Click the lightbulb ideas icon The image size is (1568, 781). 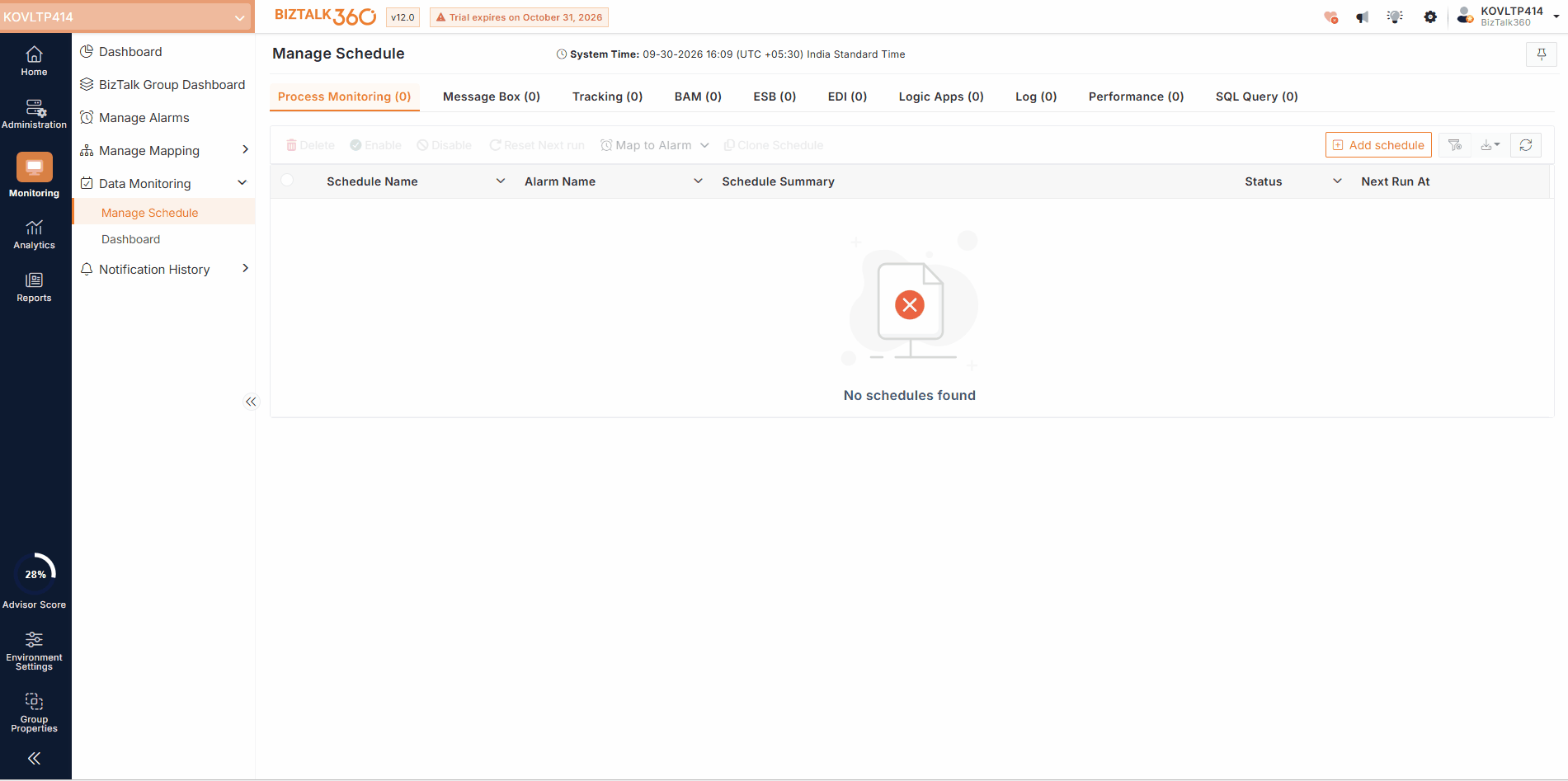pos(1396,17)
